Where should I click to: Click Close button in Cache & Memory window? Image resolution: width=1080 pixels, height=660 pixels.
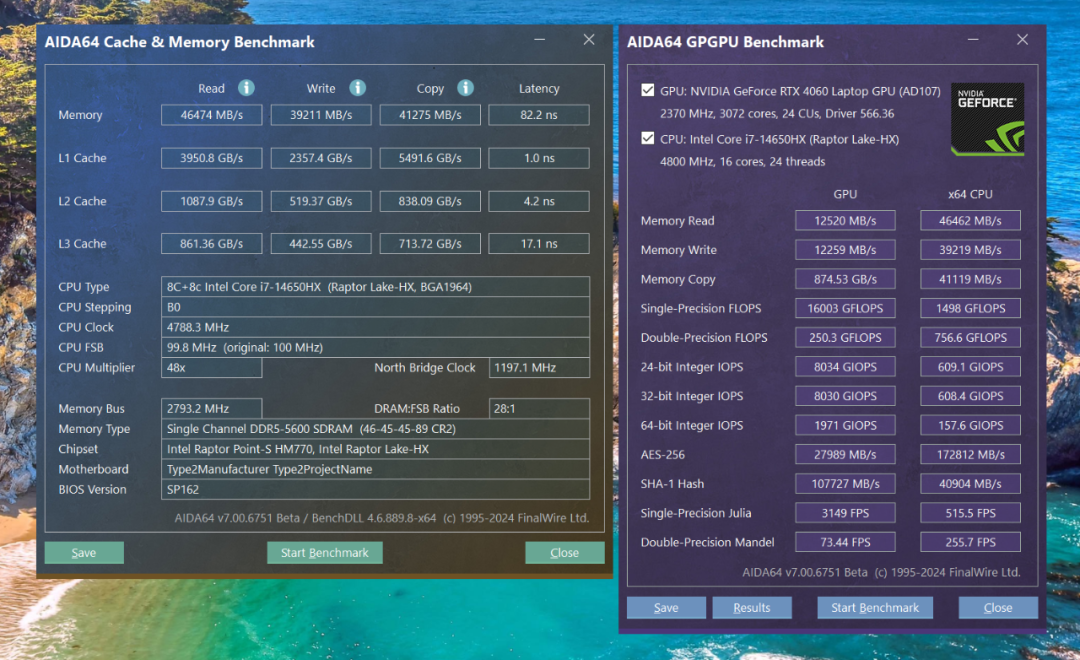point(565,553)
